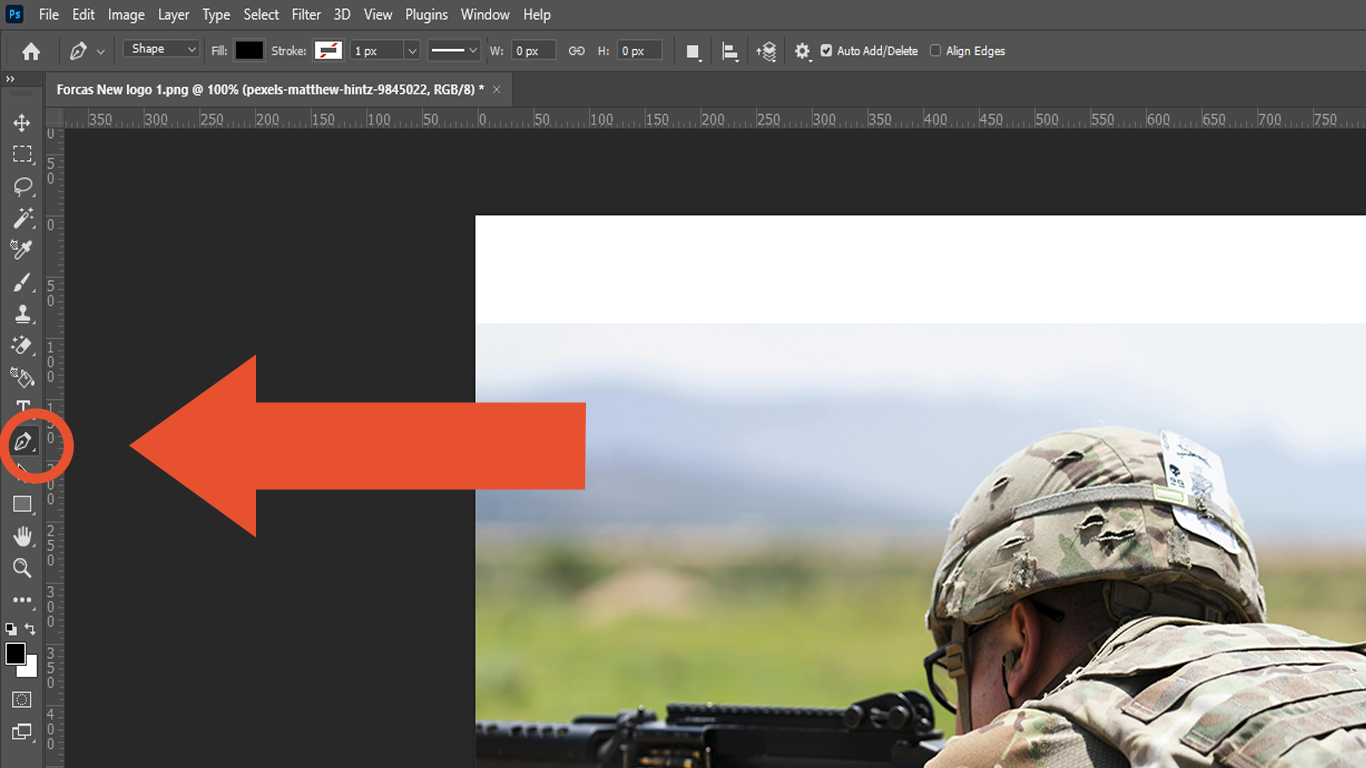Screen dimensions: 1366x768
Task: Switch to Forcas New logo 1.png tab
Action: coord(270,90)
